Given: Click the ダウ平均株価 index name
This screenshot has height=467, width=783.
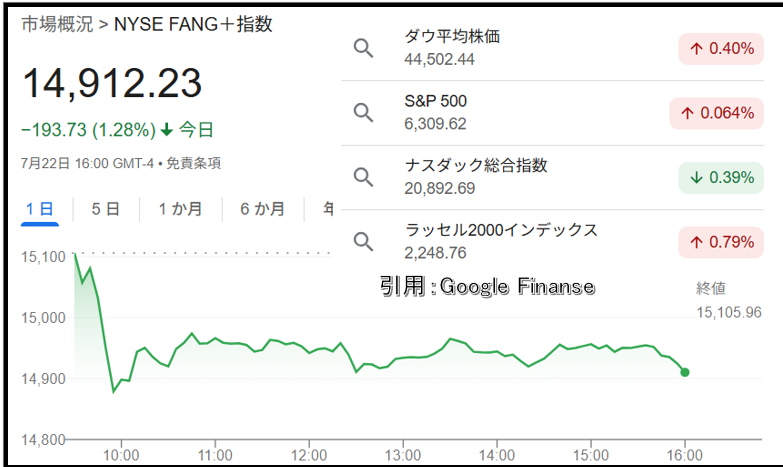Looking at the screenshot, I should pos(452,36).
